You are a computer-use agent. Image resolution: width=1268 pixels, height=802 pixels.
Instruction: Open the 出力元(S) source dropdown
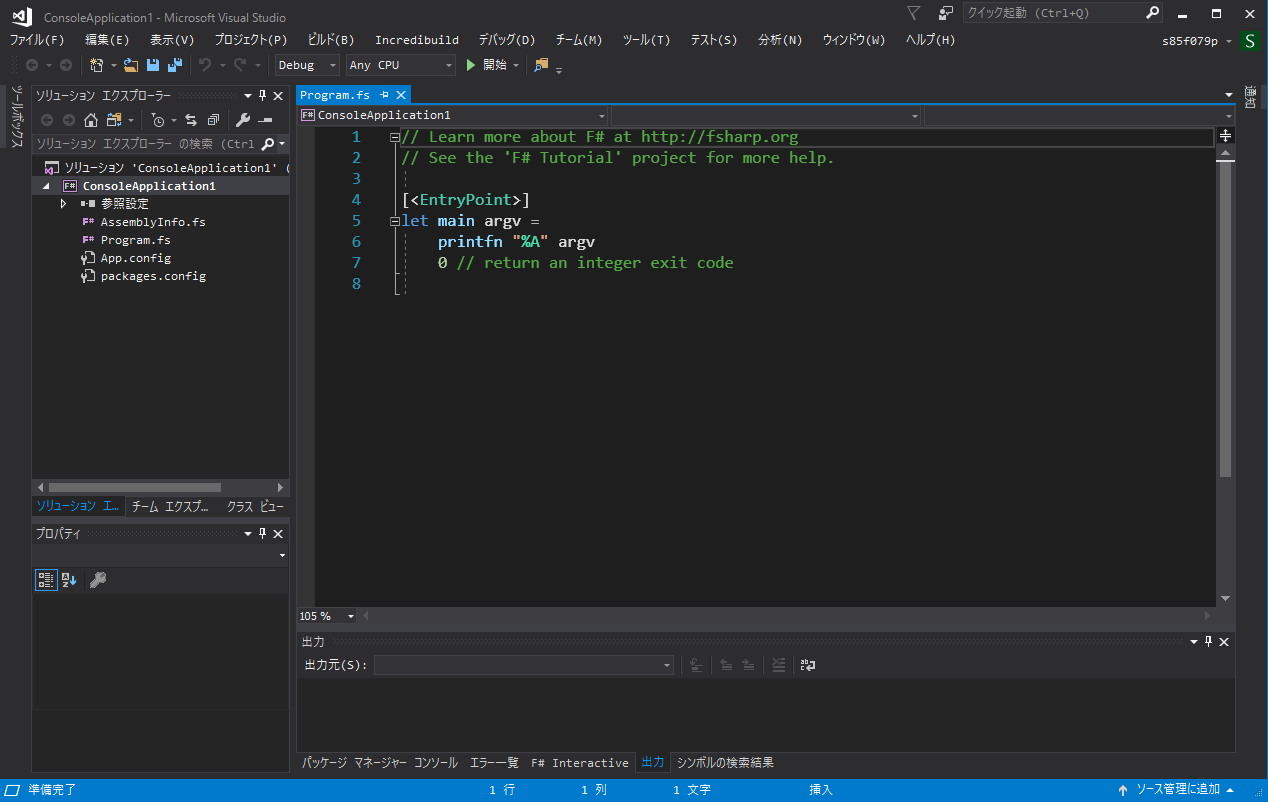pos(667,664)
